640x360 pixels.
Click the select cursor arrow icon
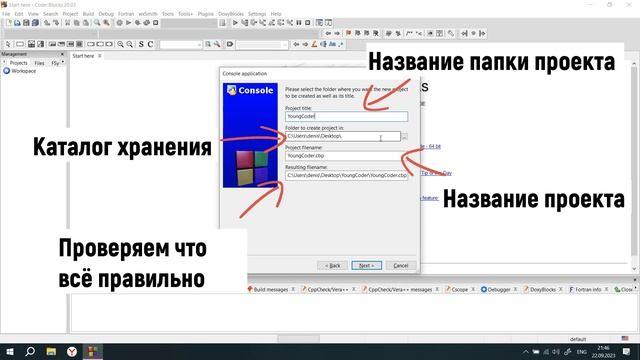pos(8,44)
